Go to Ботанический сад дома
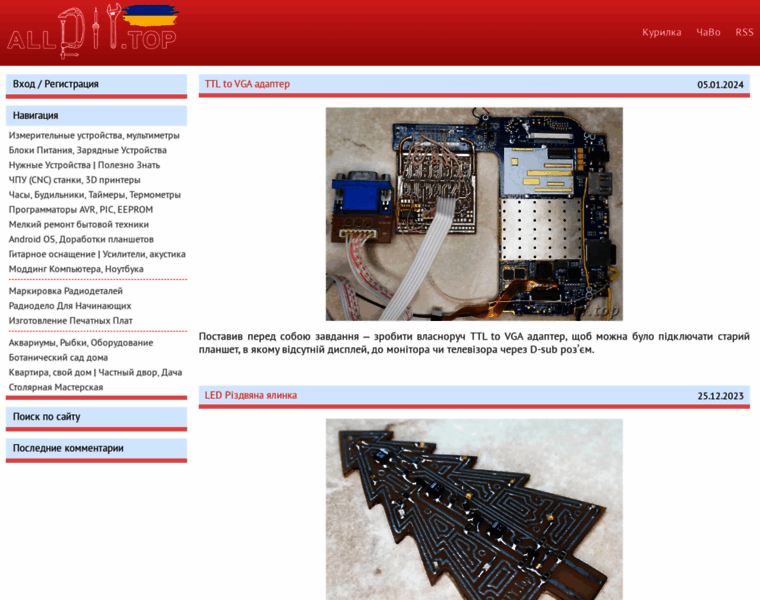 (58, 358)
